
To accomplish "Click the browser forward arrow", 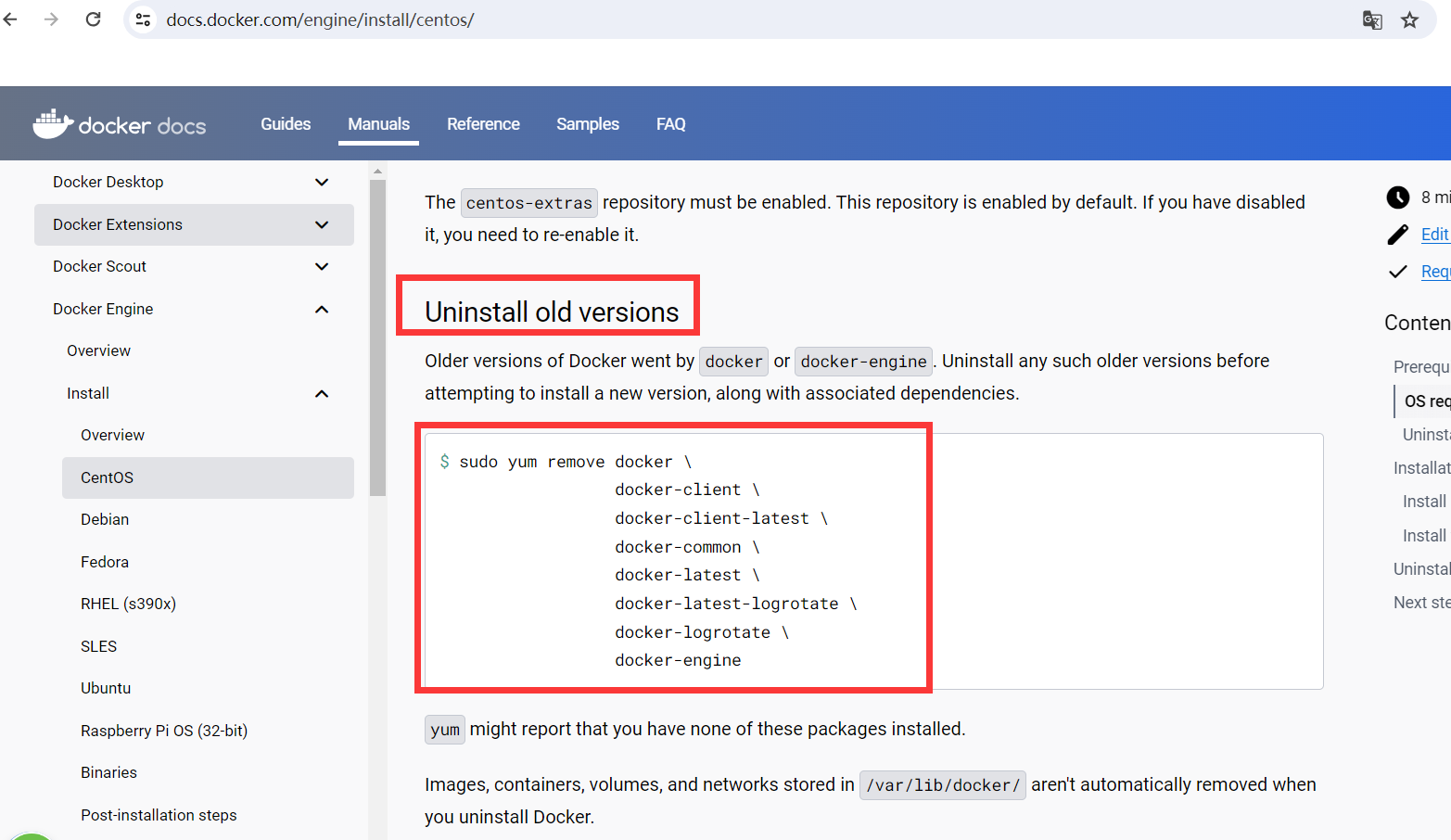I will 51,19.
